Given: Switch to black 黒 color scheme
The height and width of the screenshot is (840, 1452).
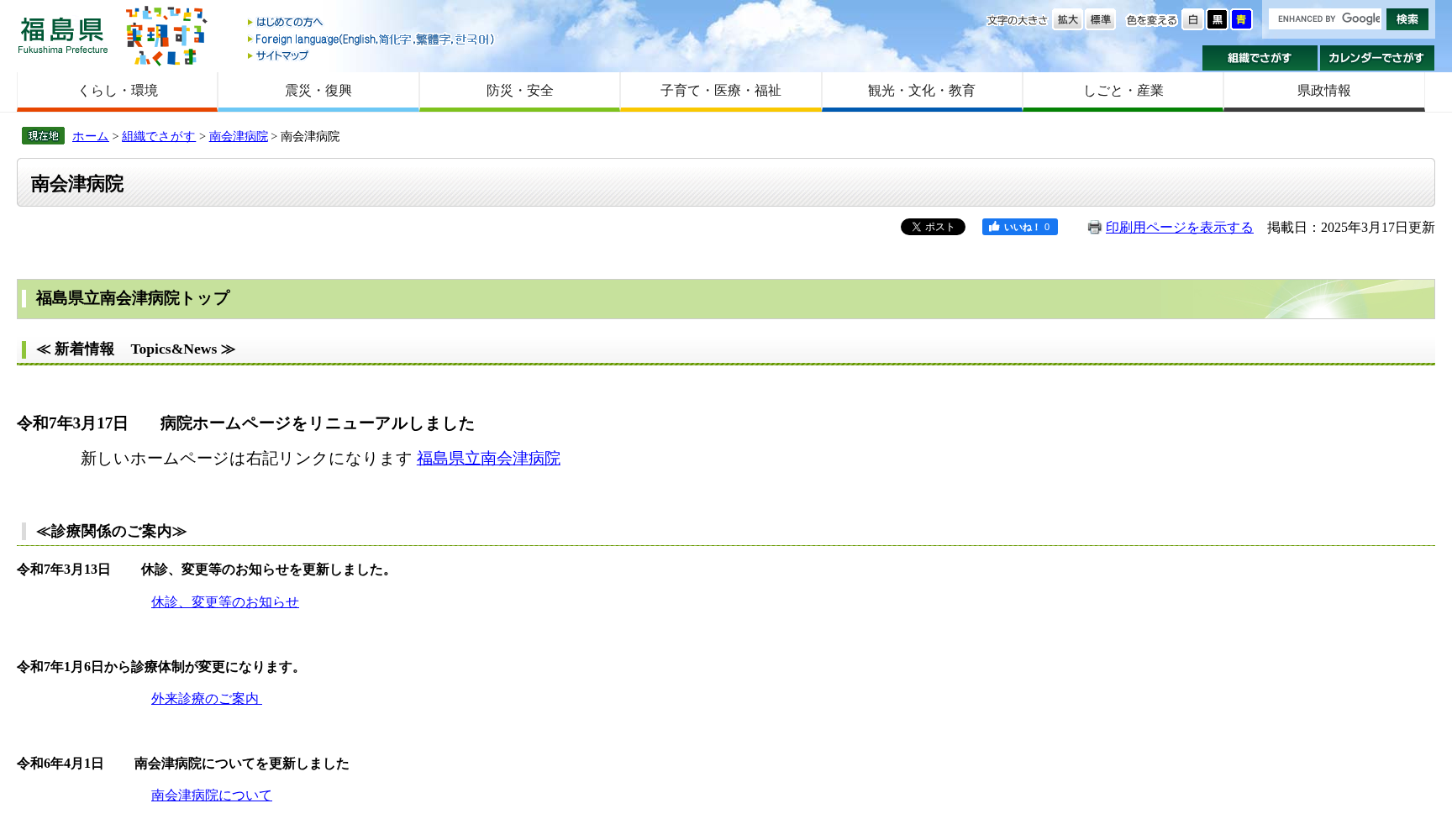Looking at the screenshot, I should [x=1217, y=19].
